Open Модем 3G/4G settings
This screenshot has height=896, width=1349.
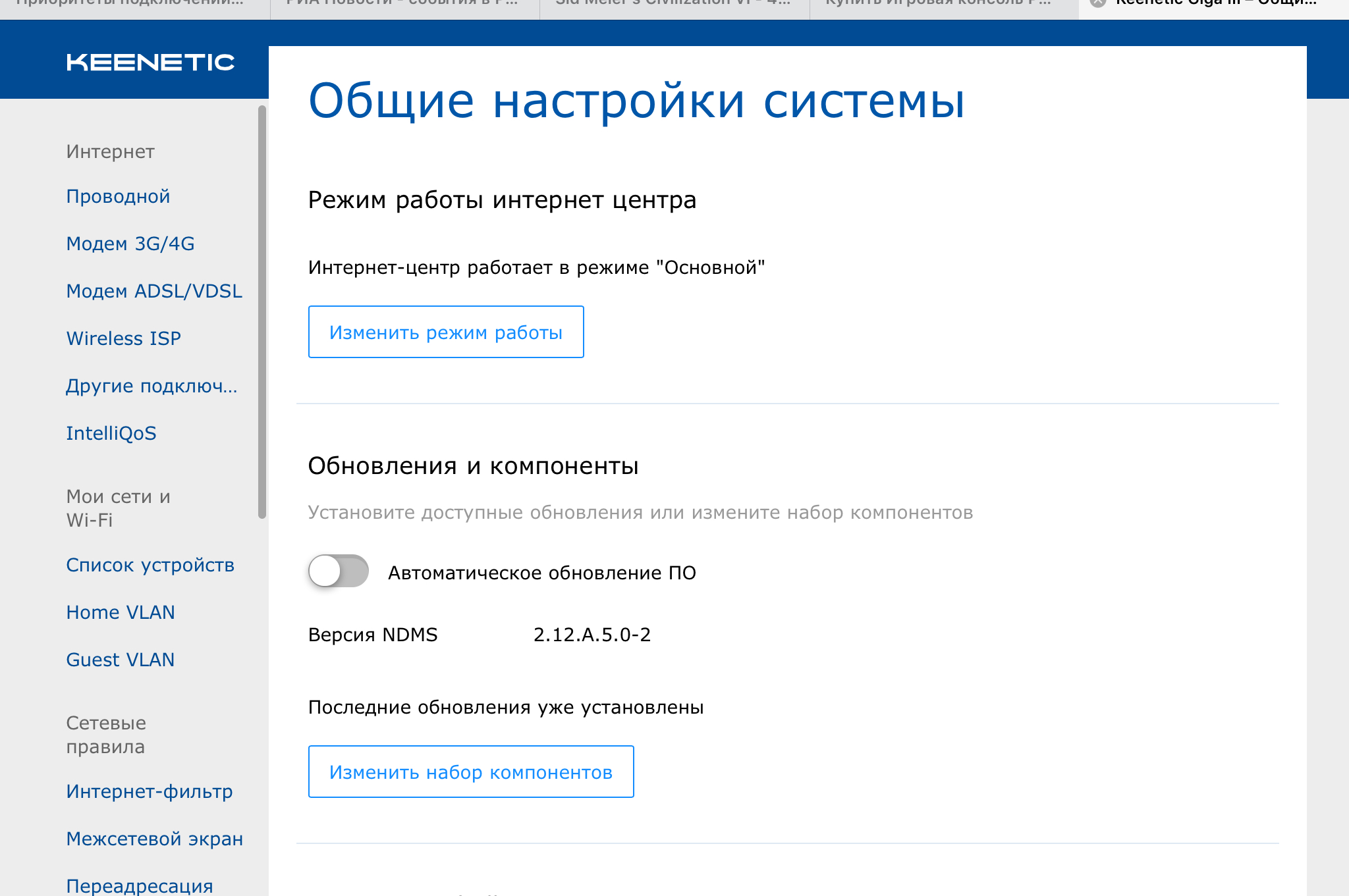tap(130, 244)
